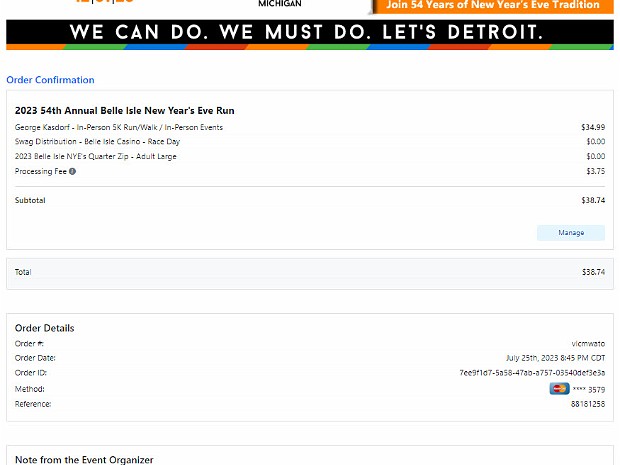Click the Processing Fee info icon

[x=72, y=171]
